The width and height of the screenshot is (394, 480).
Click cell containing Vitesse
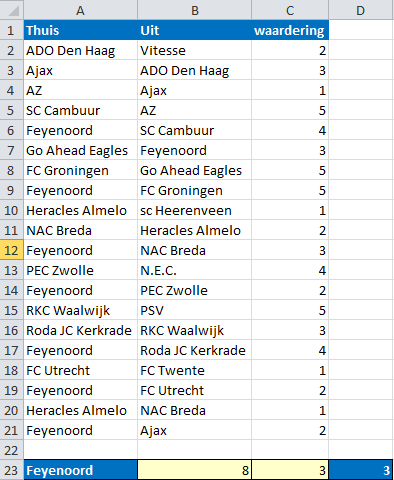coord(194,50)
